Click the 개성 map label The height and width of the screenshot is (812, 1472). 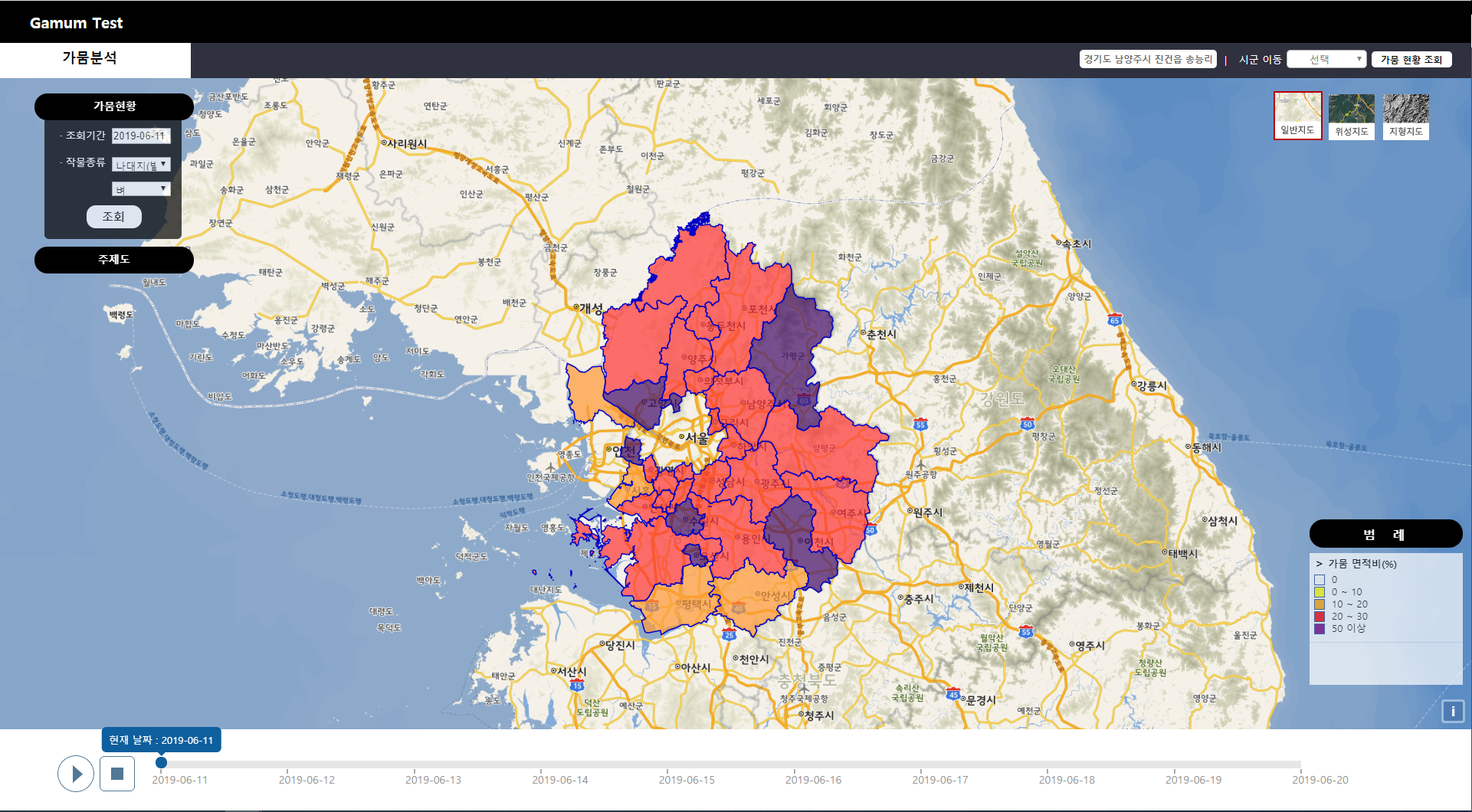click(588, 308)
